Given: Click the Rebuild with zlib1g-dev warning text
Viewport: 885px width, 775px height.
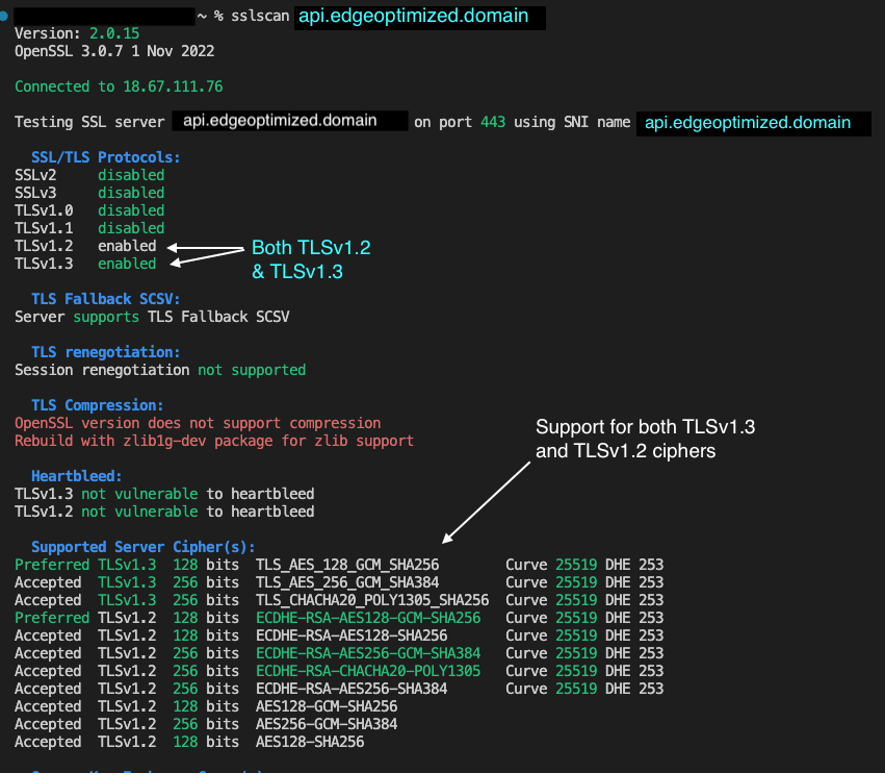Looking at the screenshot, I should [213, 441].
